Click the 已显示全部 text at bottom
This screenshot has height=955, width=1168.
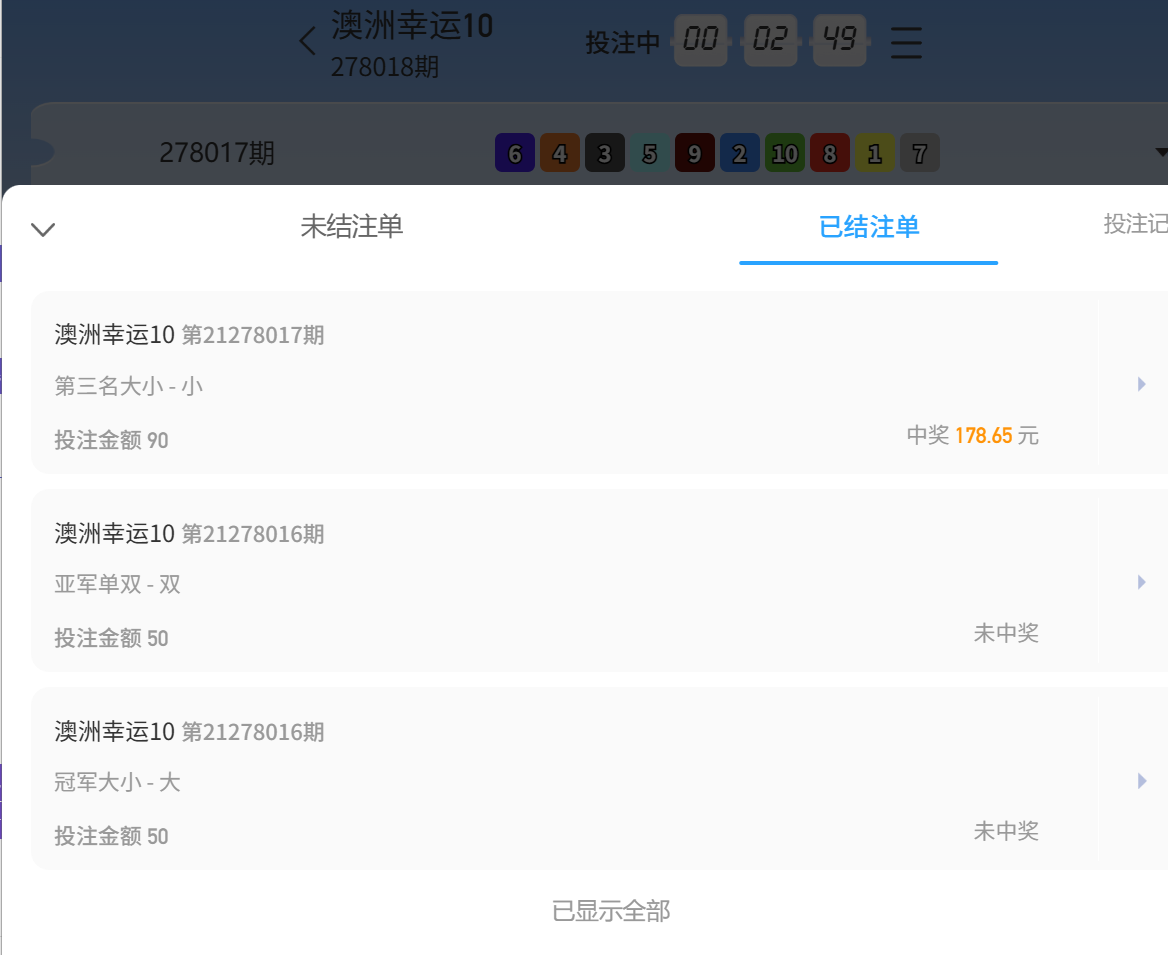click(x=612, y=911)
